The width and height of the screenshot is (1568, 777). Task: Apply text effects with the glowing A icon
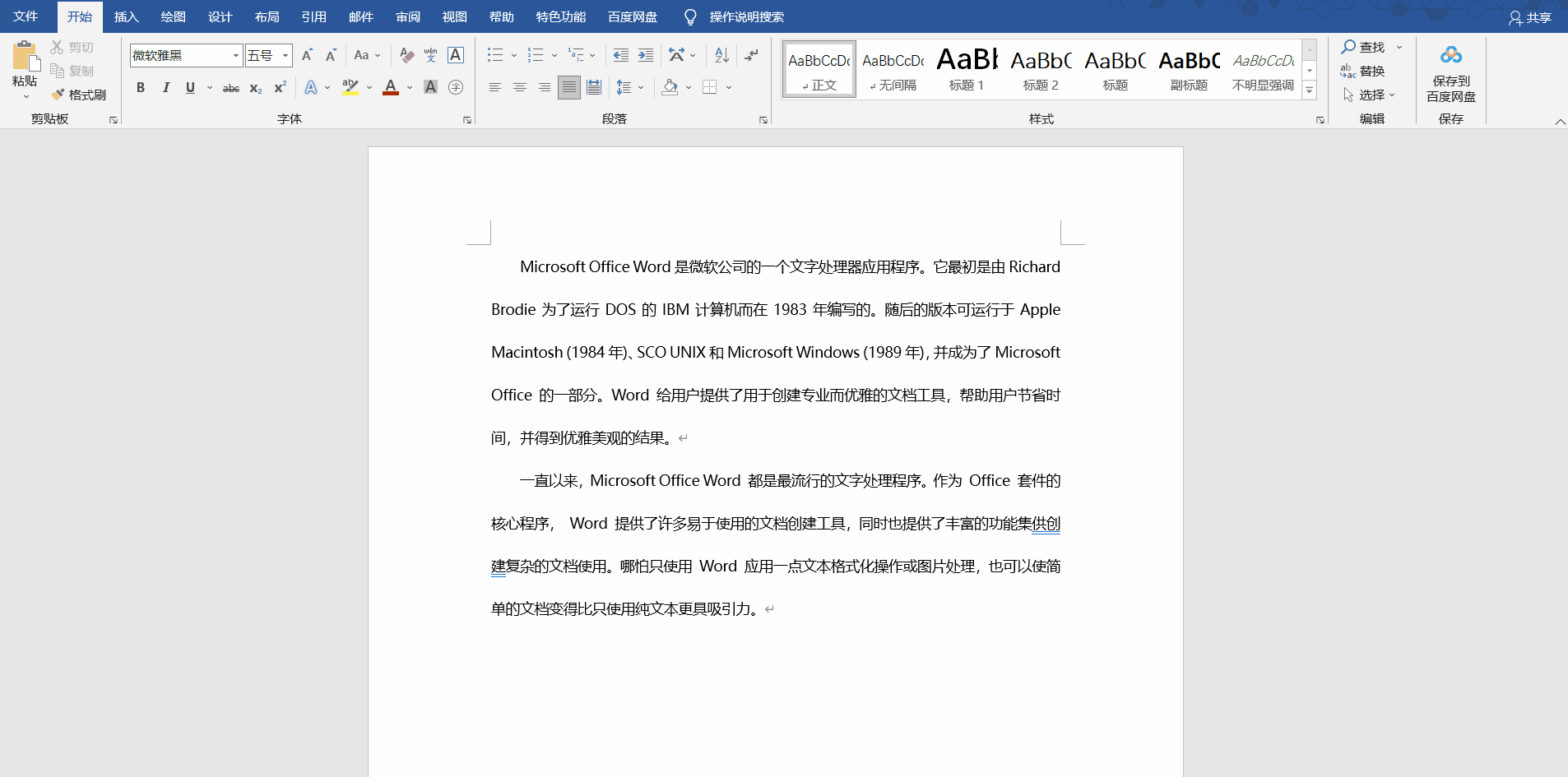[x=311, y=87]
